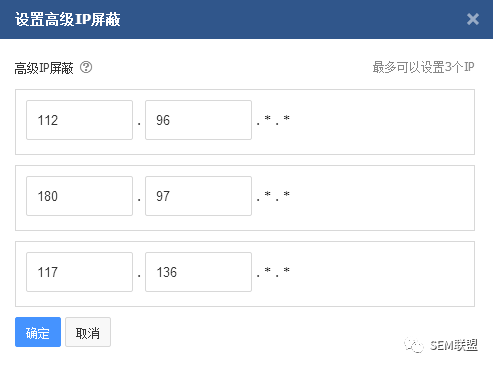Click the dot separator between 117 and 136
The height and width of the screenshot is (367, 493).
(139, 276)
